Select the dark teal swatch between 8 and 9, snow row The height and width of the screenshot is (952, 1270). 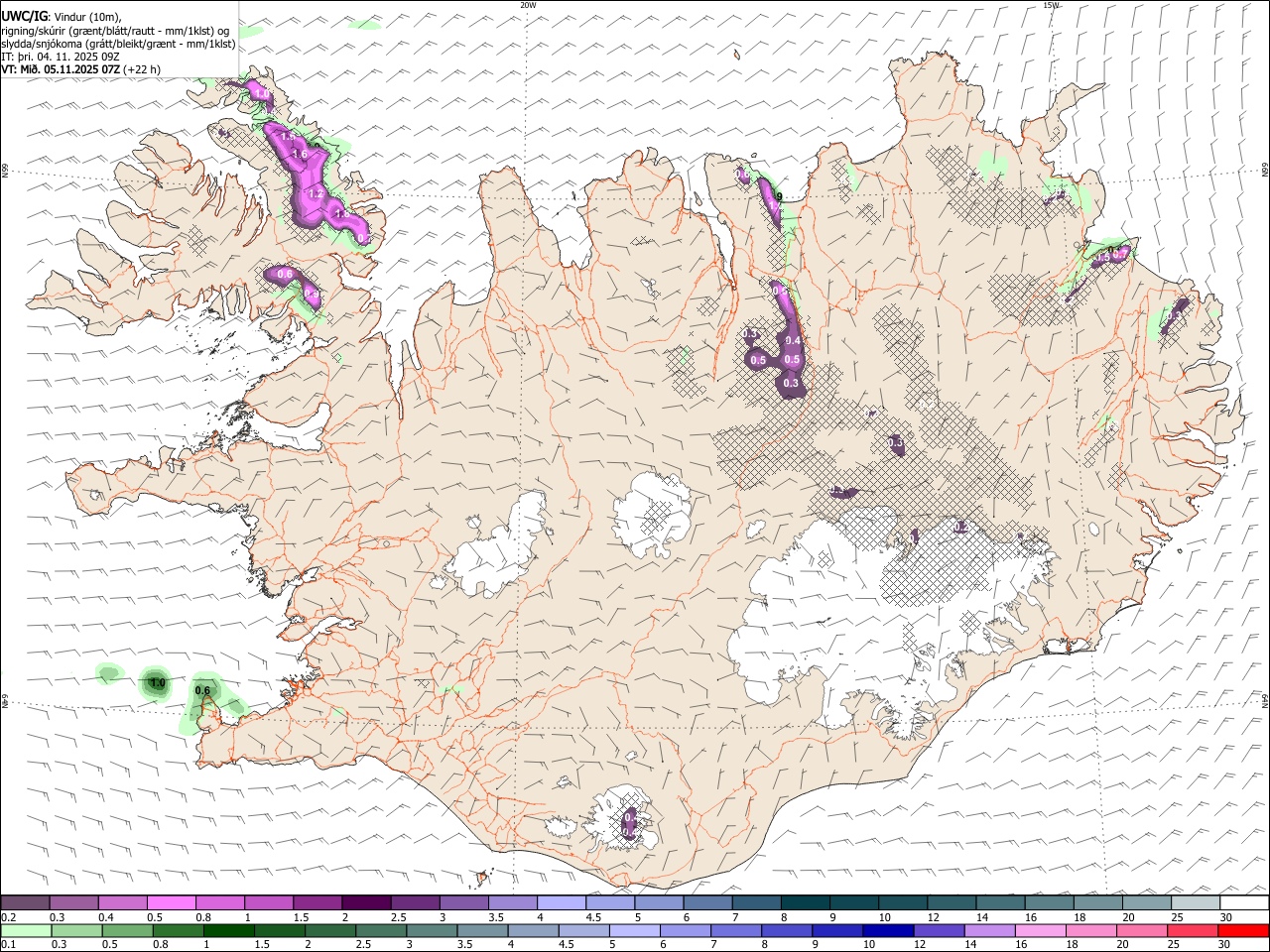pyautogui.click(x=806, y=903)
